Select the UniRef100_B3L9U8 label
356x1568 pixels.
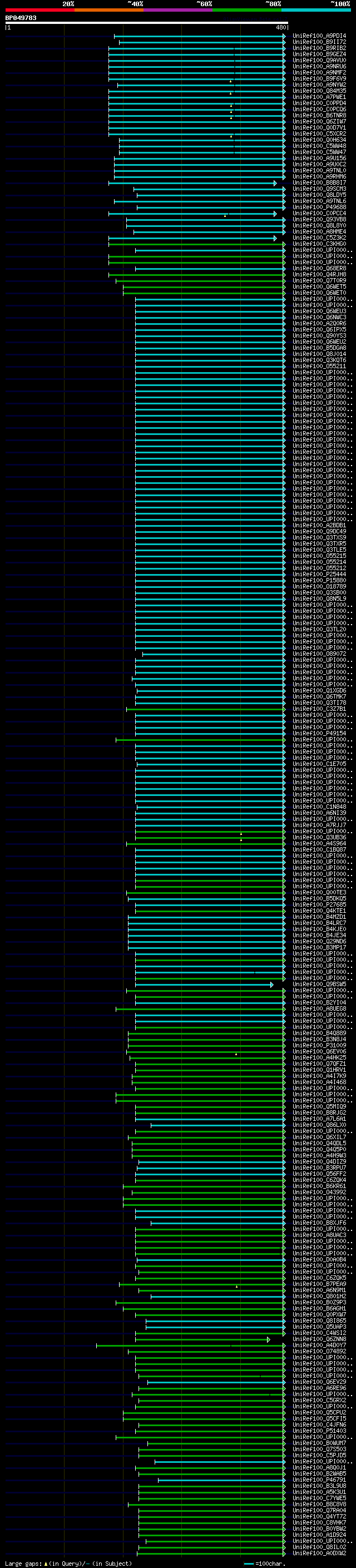point(319,1486)
